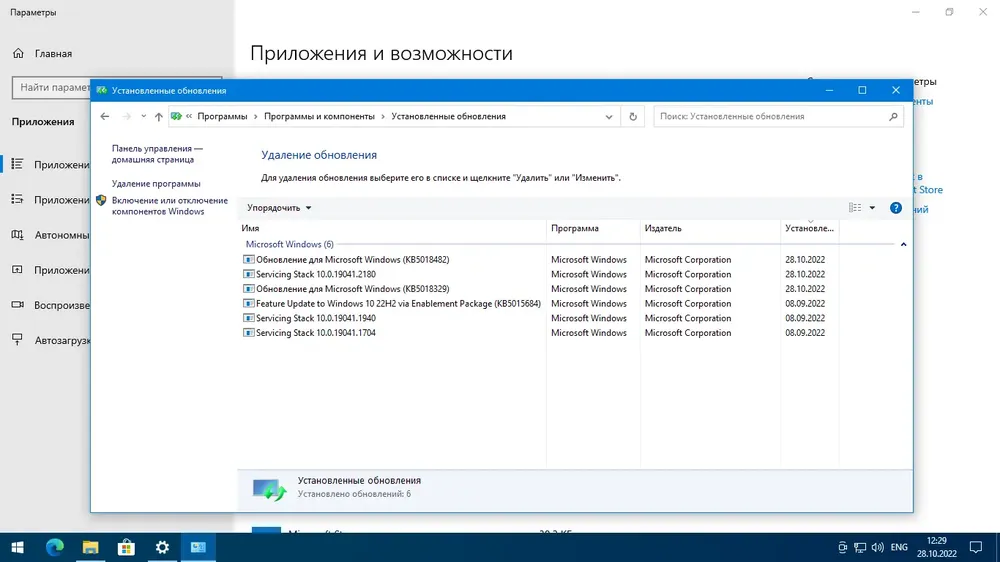Open the notification center icon

coord(976,547)
